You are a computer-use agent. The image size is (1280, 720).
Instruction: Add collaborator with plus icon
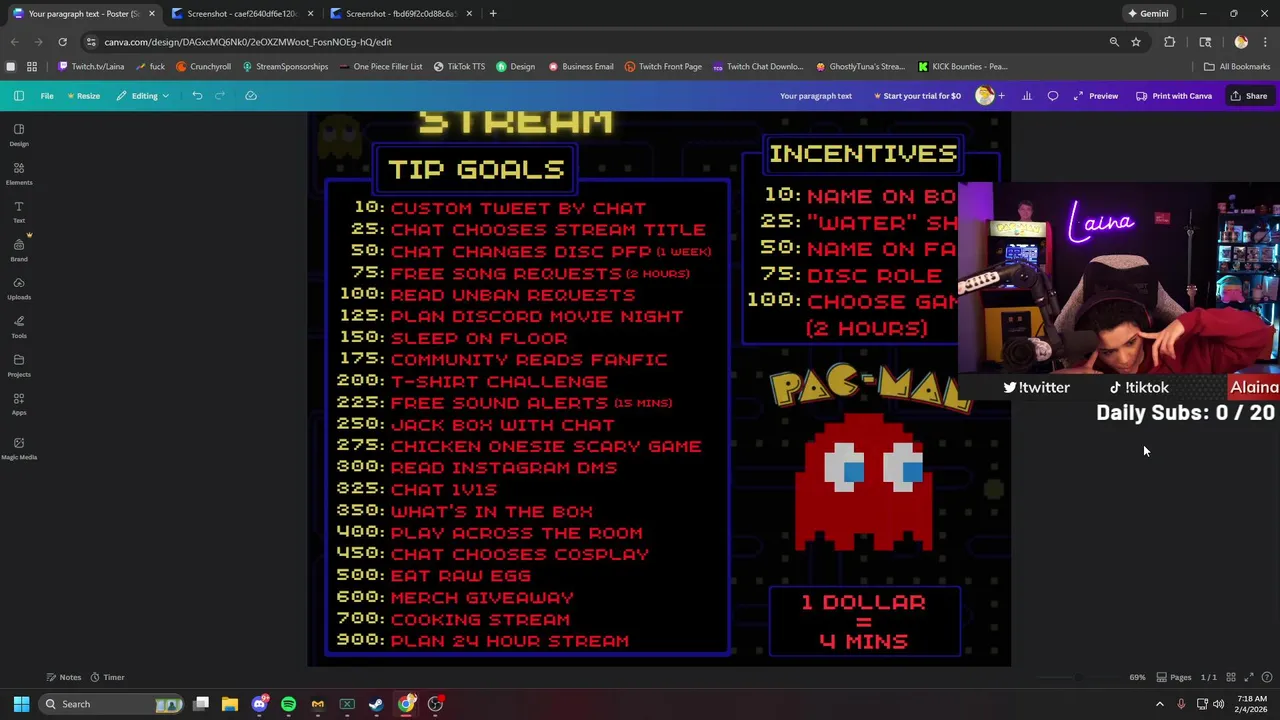tap(1001, 96)
